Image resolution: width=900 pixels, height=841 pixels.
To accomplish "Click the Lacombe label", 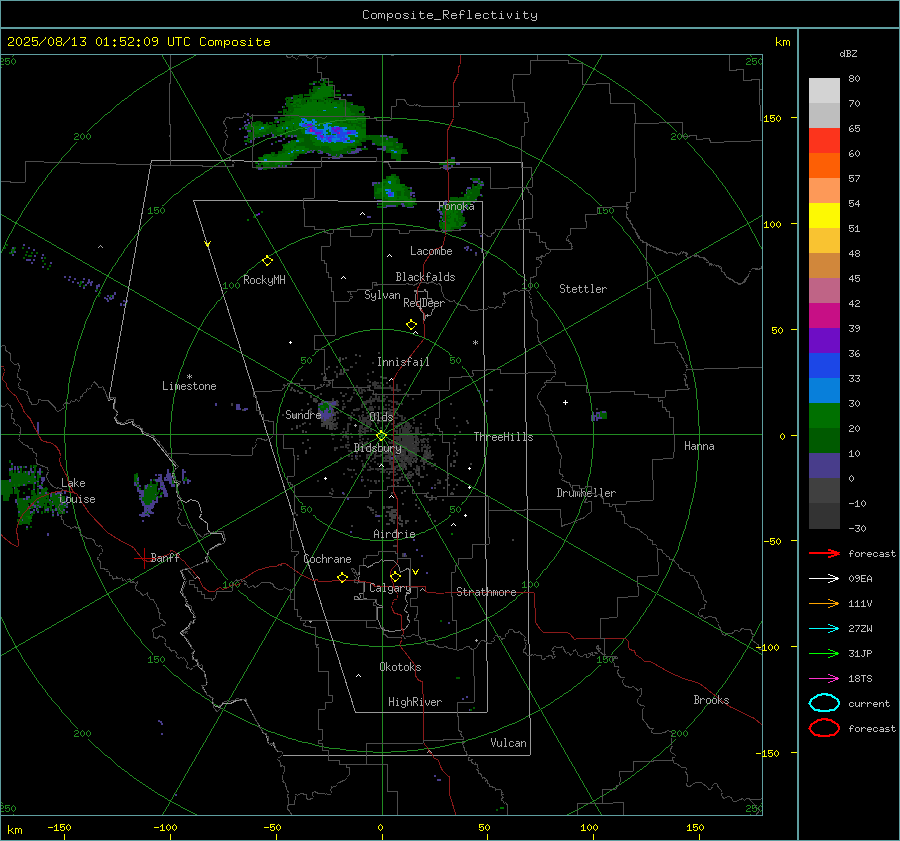I will coord(431,251).
